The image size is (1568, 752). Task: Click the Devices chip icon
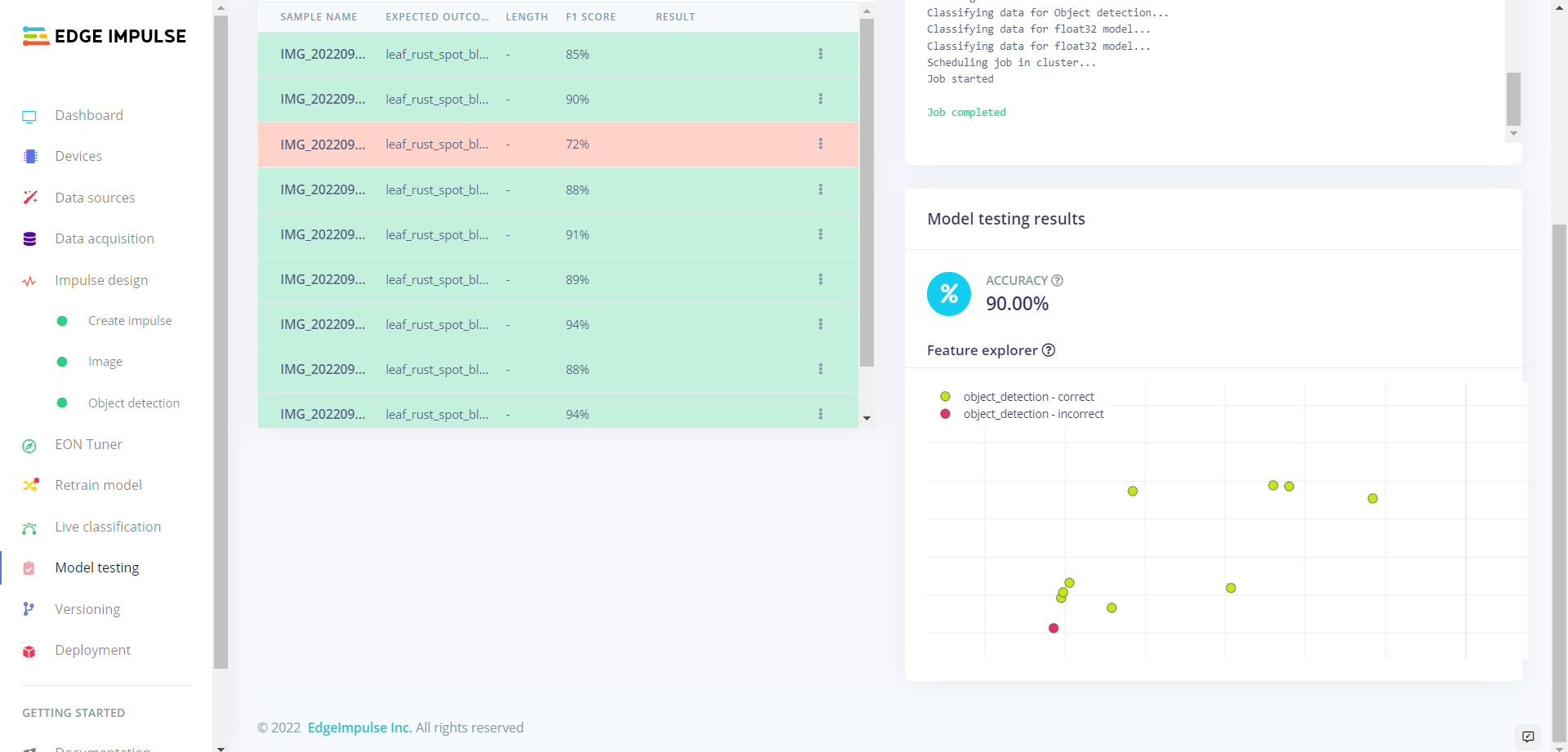30,157
